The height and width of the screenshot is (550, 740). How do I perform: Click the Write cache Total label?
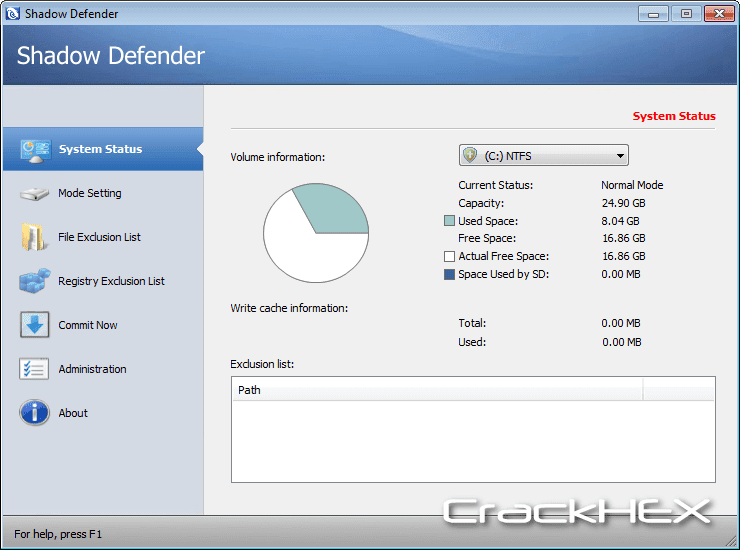pos(472,323)
